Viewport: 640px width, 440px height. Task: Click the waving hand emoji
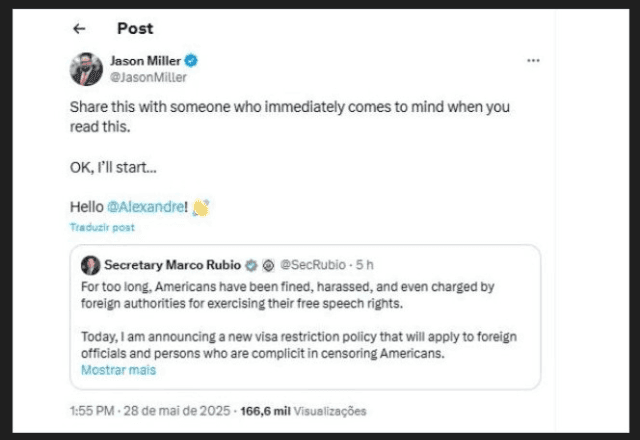pyautogui.click(x=199, y=207)
